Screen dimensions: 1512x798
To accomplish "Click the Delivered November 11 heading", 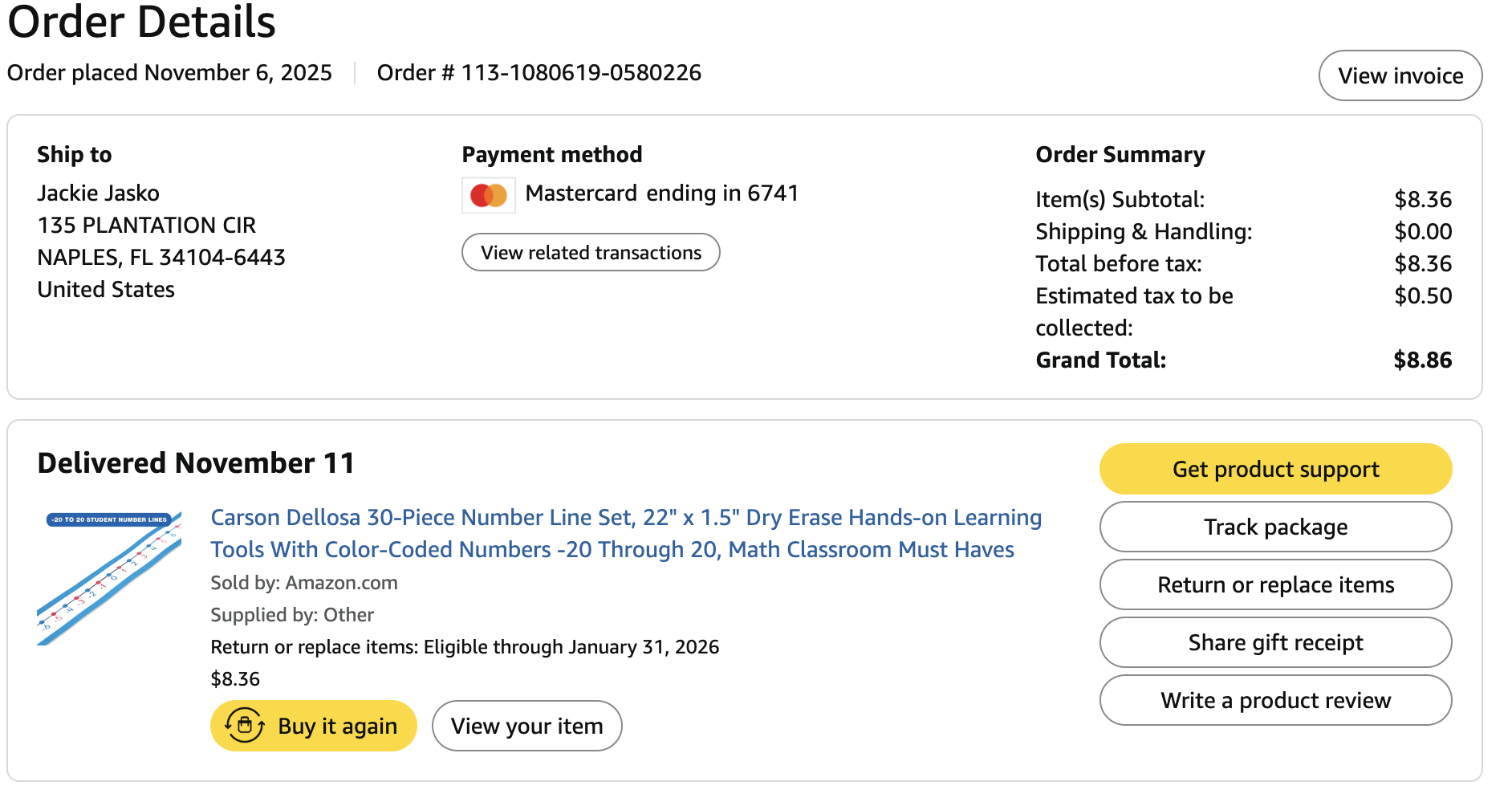I will click(x=196, y=463).
